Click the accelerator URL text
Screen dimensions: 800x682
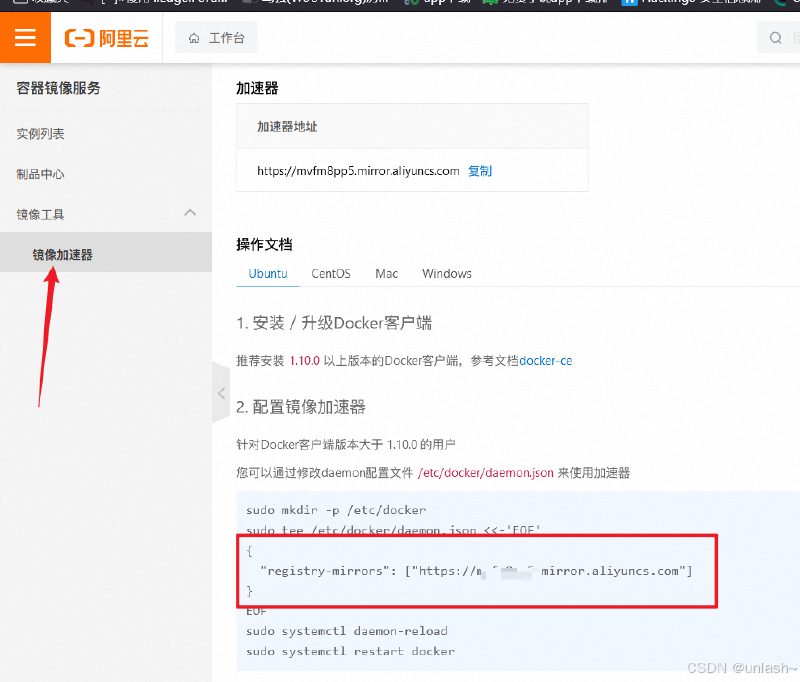point(358,171)
